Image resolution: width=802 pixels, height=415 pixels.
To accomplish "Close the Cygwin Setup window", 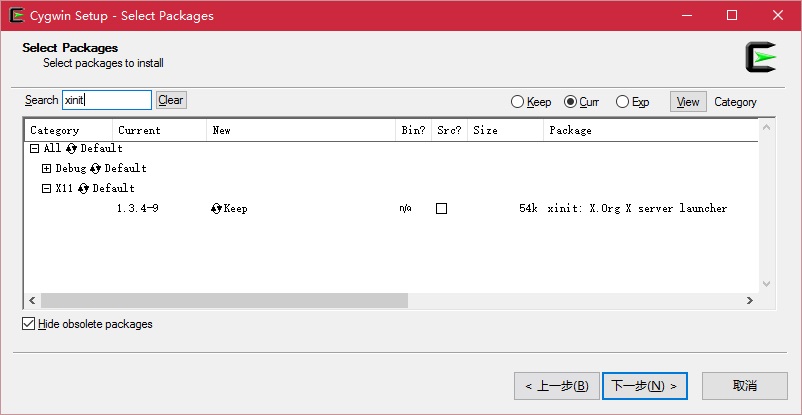I will [778, 15].
